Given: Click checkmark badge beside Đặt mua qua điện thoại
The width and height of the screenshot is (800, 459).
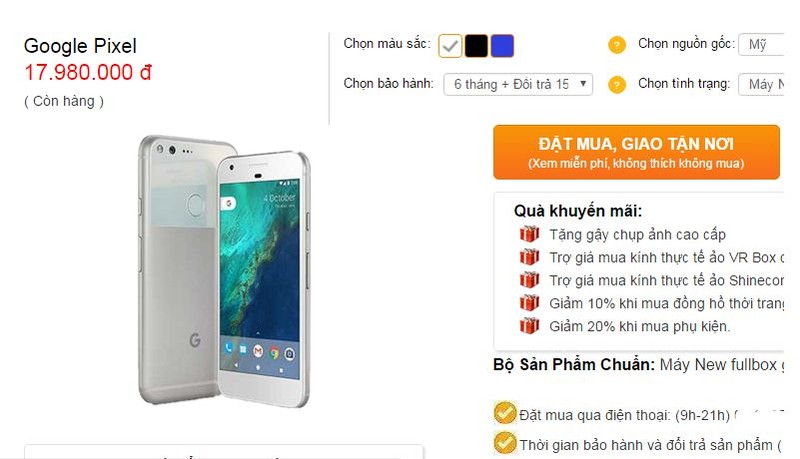Looking at the screenshot, I should coord(505,413).
